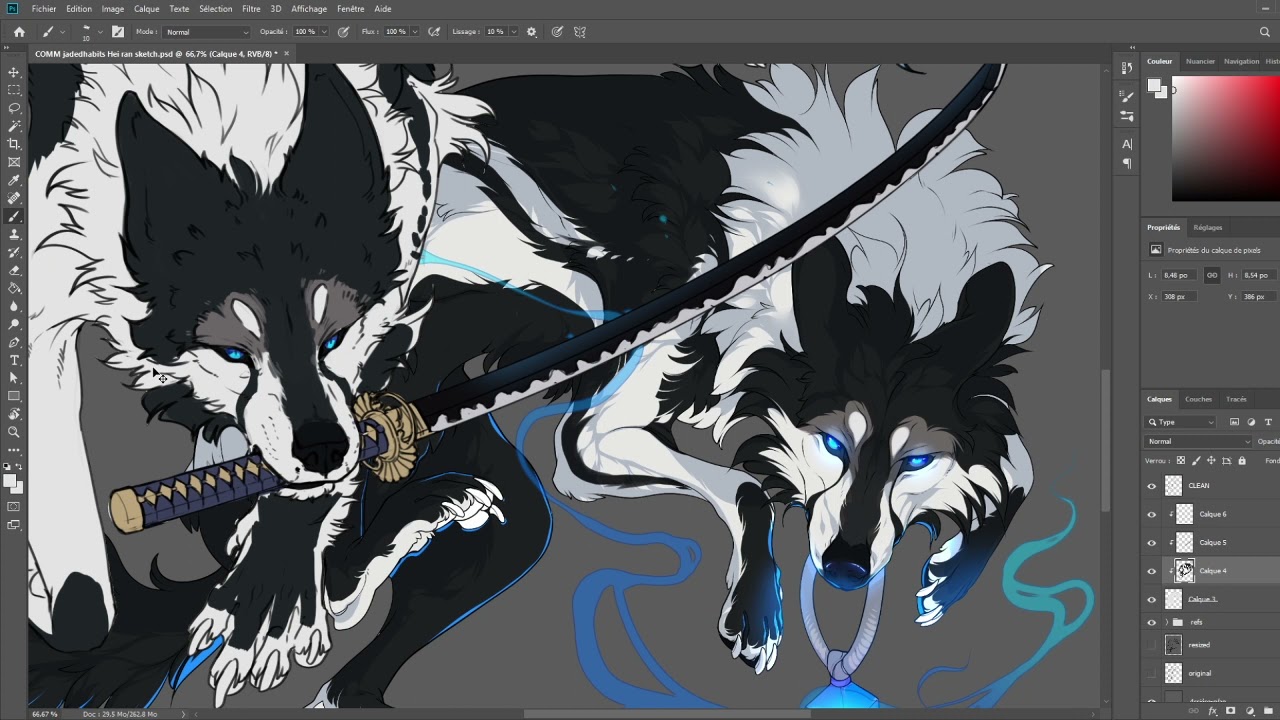Hide the Calque 5 layer
The width and height of the screenshot is (1280, 720).
coord(1151,543)
